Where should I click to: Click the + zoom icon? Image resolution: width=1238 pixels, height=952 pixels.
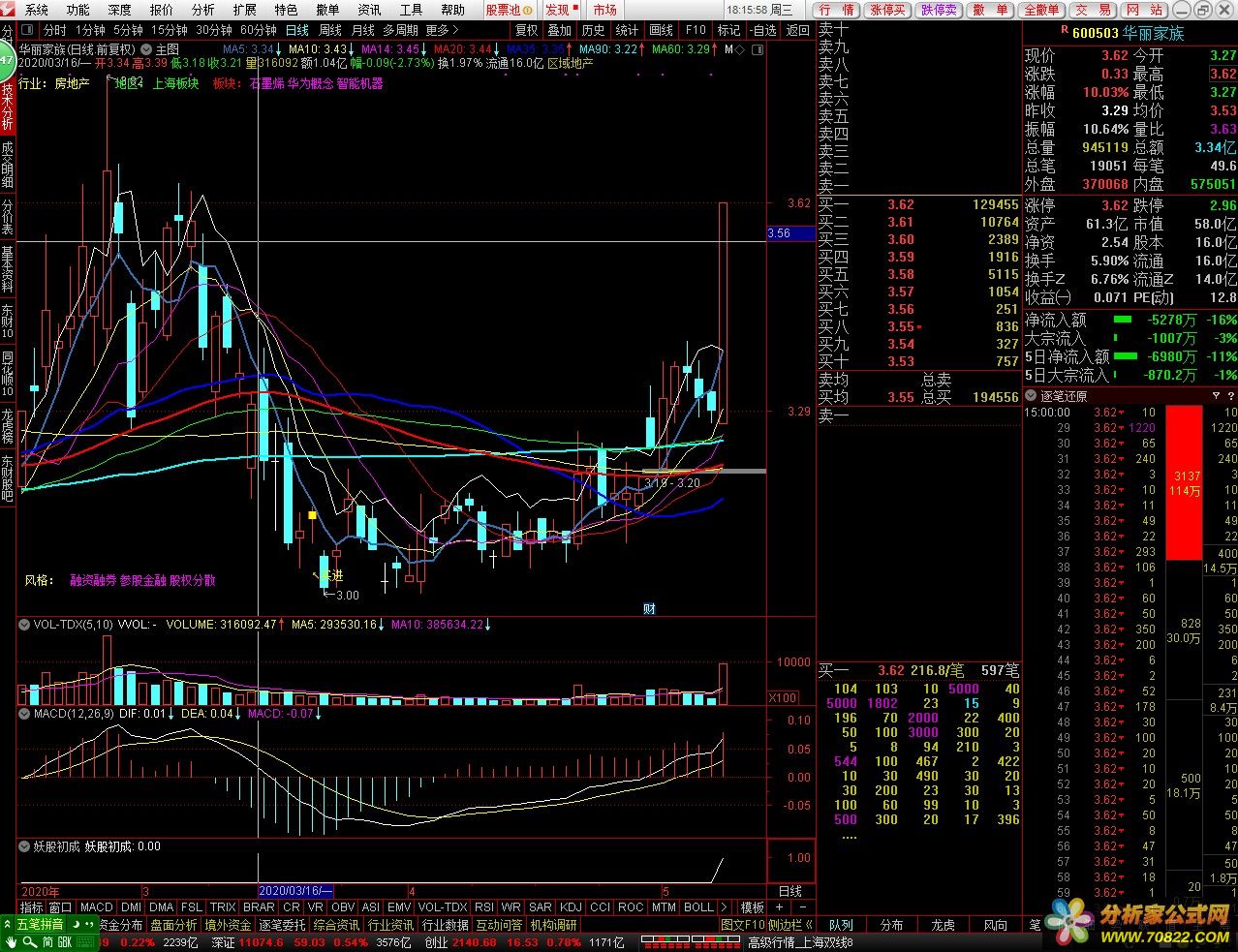[x=778, y=907]
